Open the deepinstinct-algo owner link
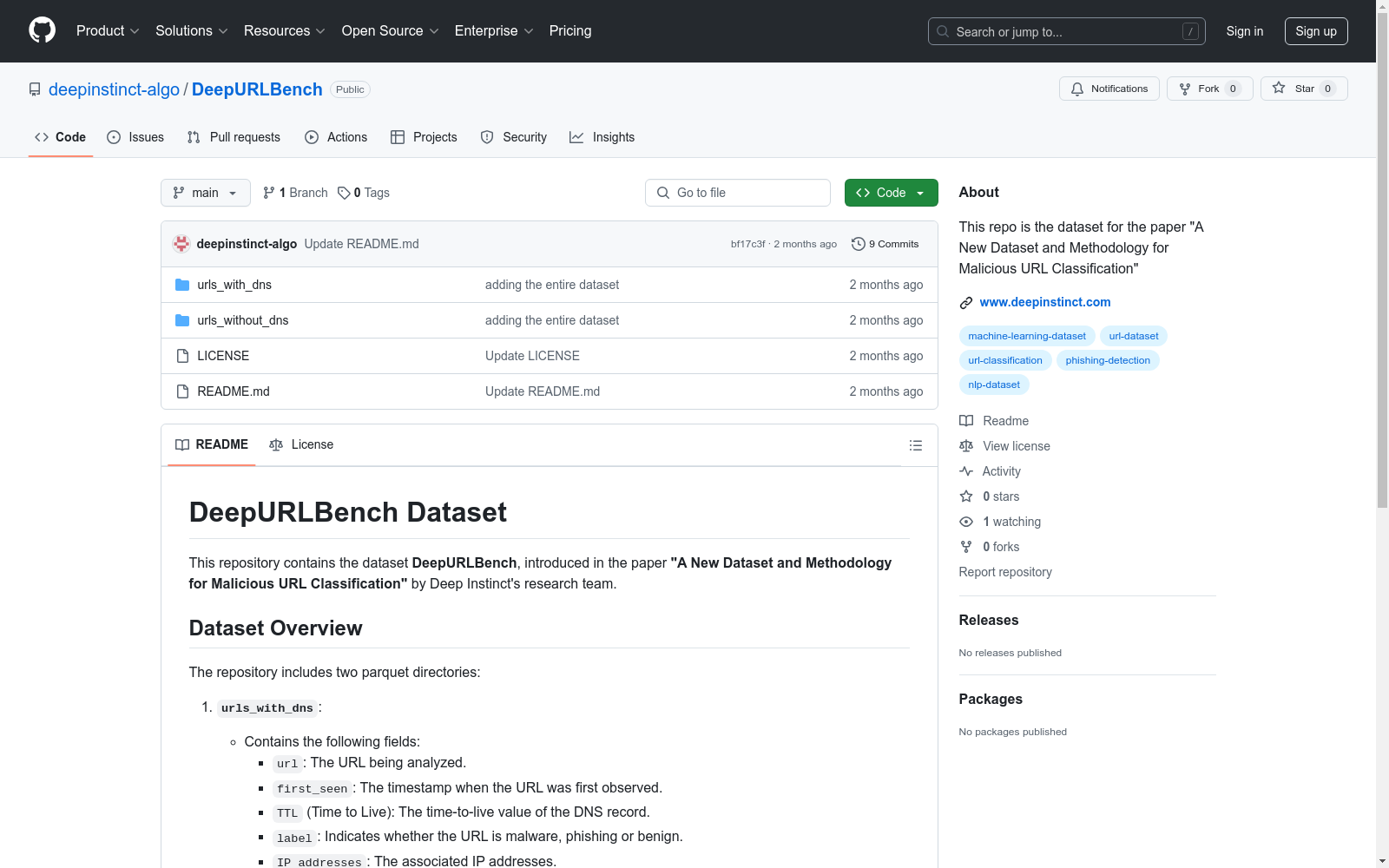 (114, 89)
